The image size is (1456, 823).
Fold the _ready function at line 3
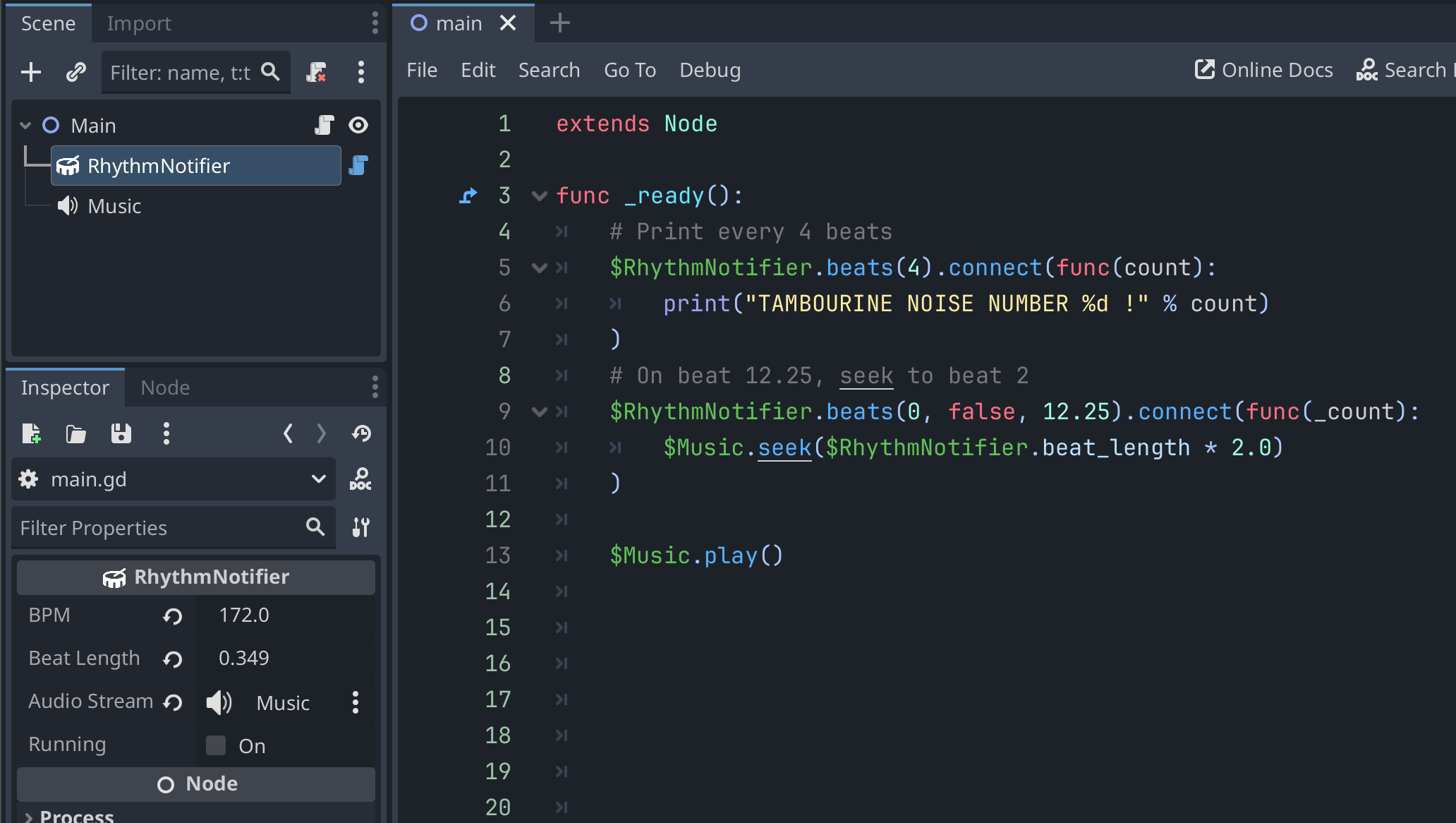coord(540,196)
